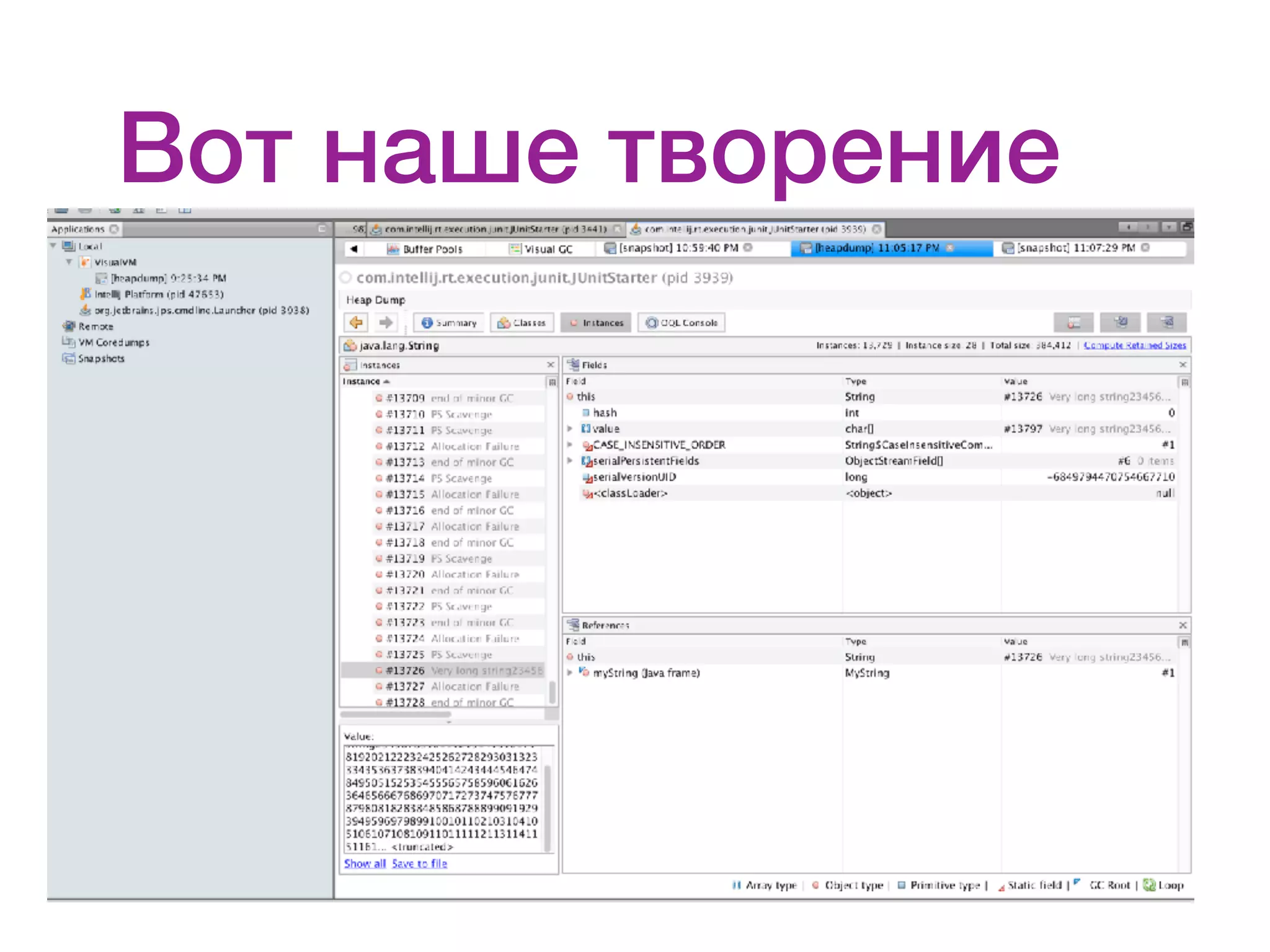The image size is (1270, 952).
Task: Switch to the Visual GC tab
Action: click(541, 249)
